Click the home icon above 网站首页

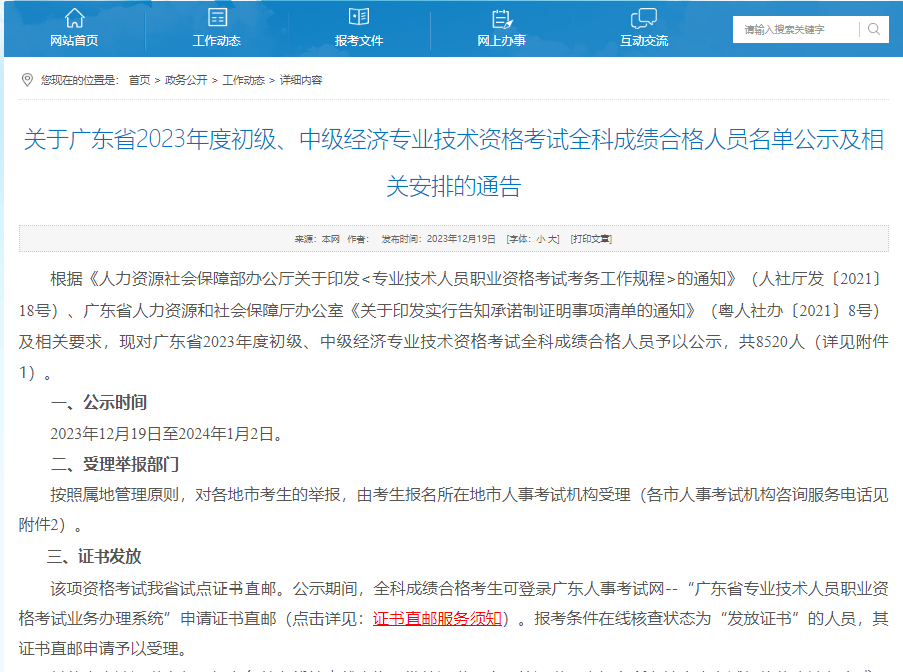[74, 17]
